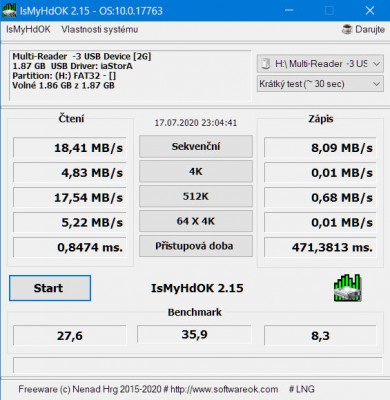Click the #LNG language link
Viewport: 390px width, 400px height.
coord(301,389)
